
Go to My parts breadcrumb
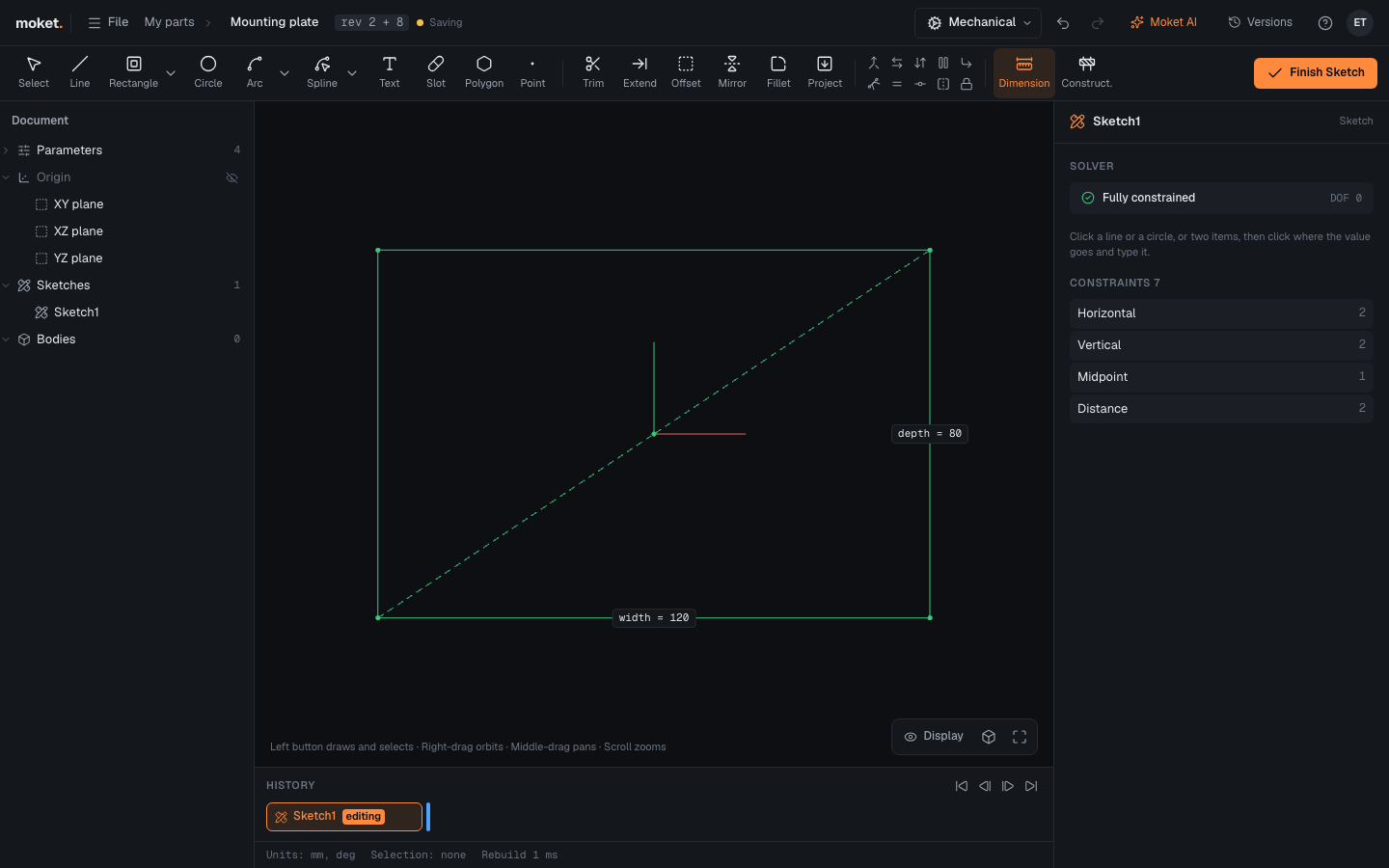(x=169, y=22)
